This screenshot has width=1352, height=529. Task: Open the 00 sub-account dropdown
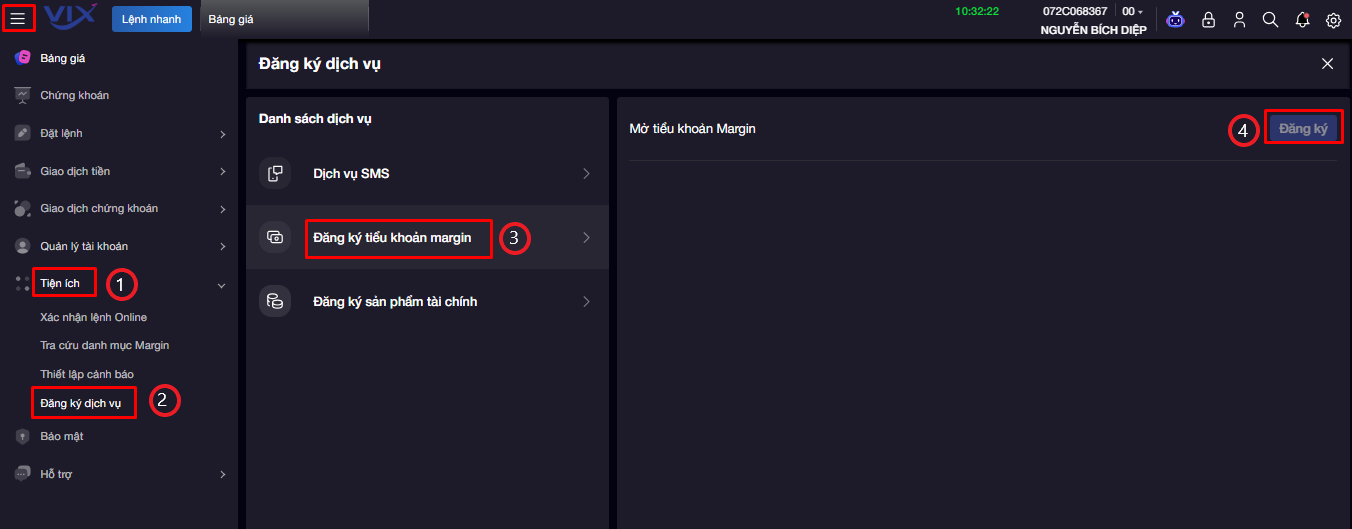(x=1132, y=11)
